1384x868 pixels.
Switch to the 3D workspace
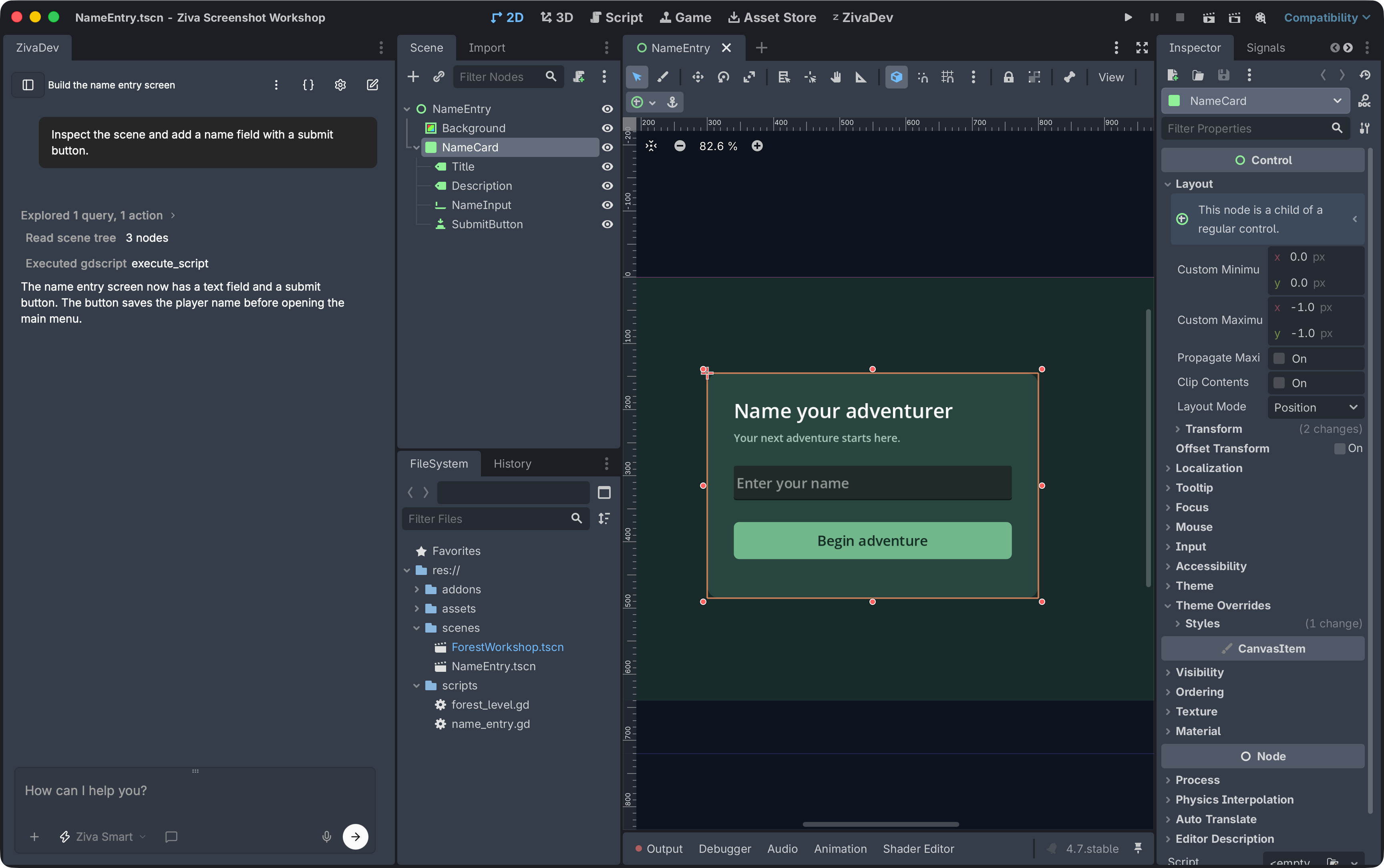[x=557, y=17]
